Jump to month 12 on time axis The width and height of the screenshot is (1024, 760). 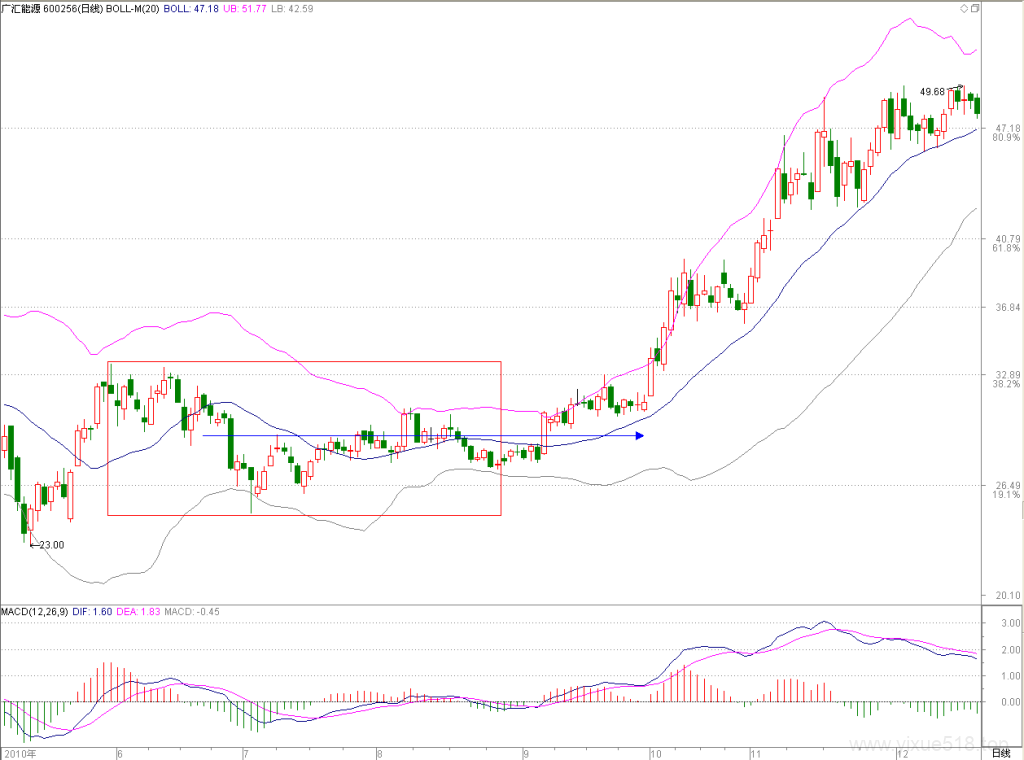(x=903, y=753)
